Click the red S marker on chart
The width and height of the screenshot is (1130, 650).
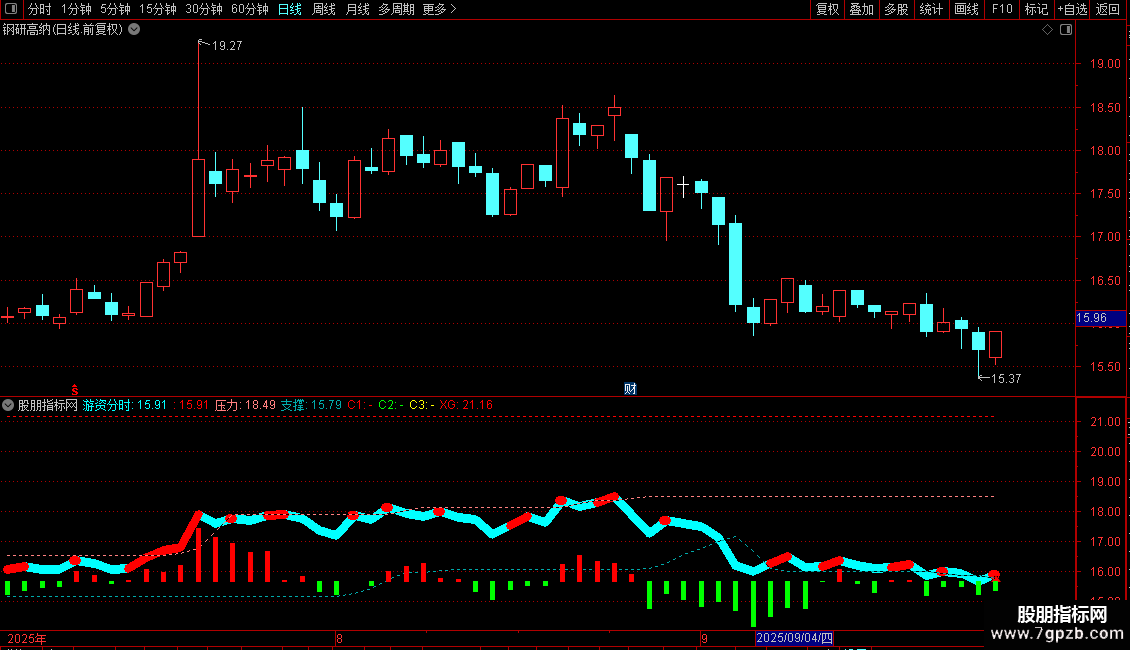click(75, 389)
